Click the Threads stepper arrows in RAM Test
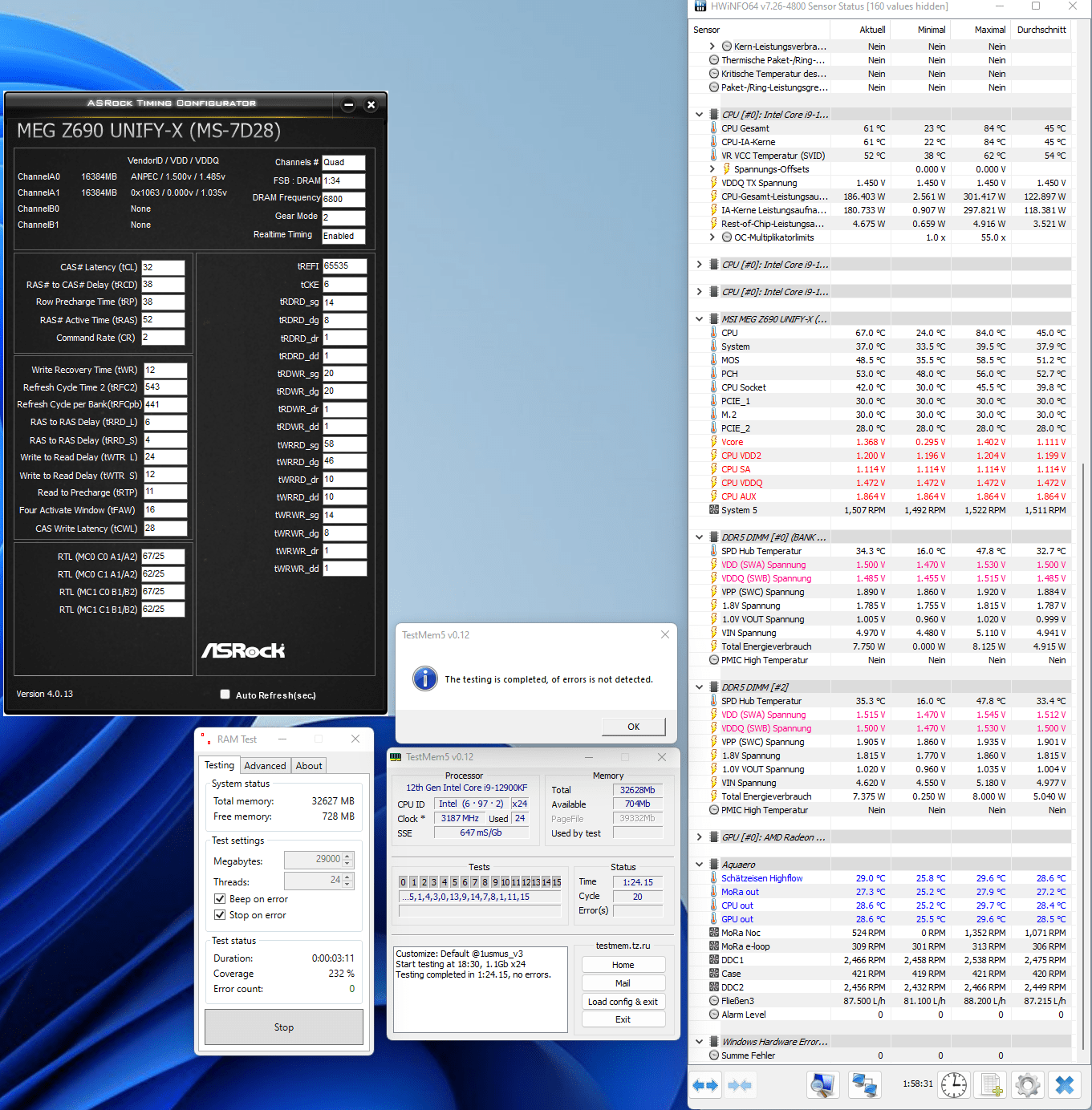The width and height of the screenshot is (1092, 1110). [x=347, y=880]
